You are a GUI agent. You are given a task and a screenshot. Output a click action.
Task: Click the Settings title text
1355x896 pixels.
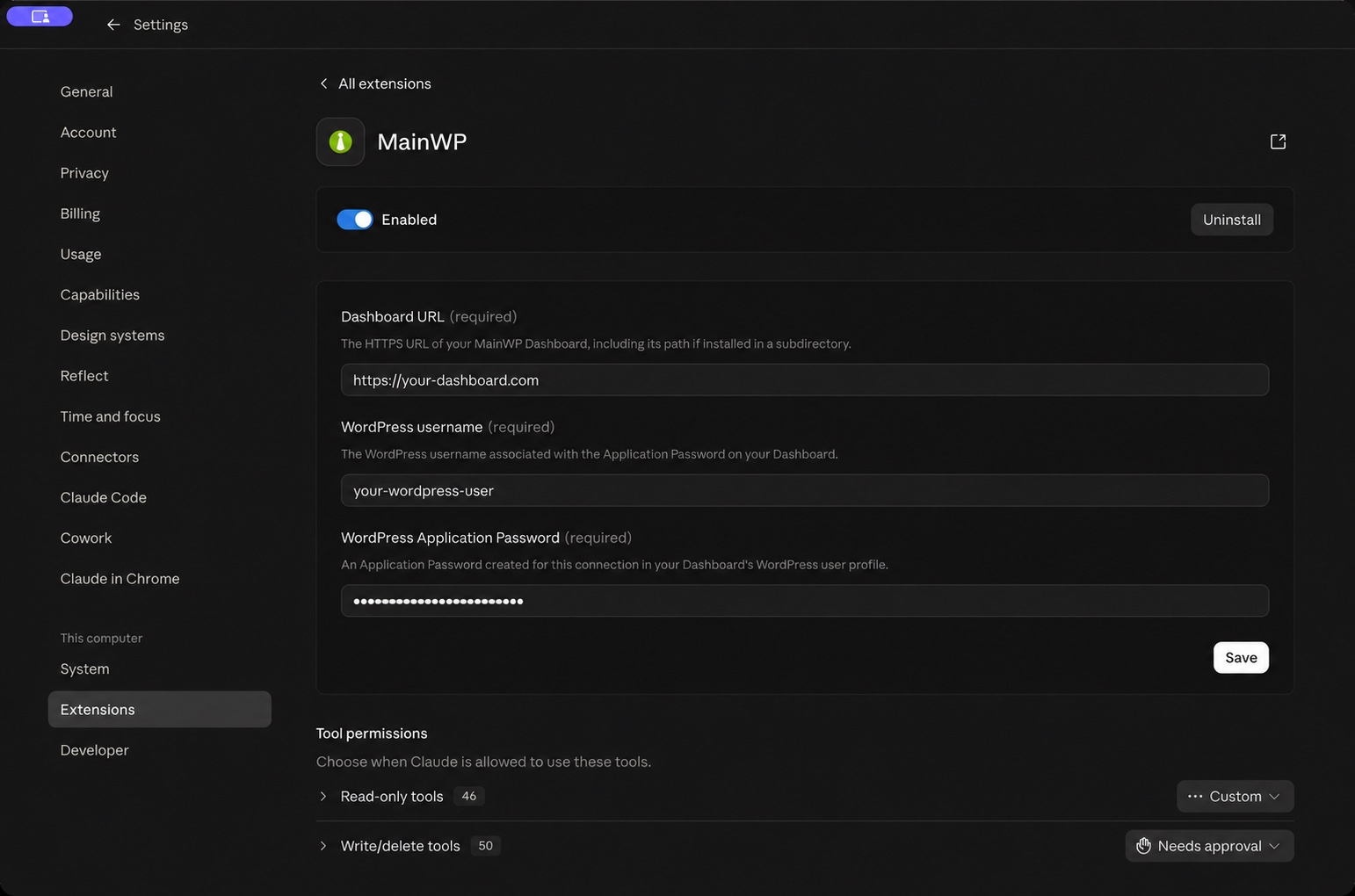click(x=161, y=25)
